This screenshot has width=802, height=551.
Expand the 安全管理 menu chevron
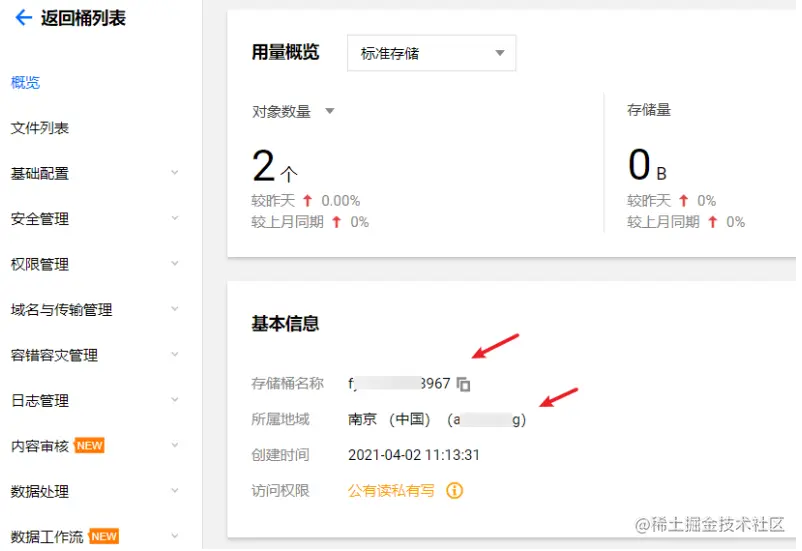[175, 218]
